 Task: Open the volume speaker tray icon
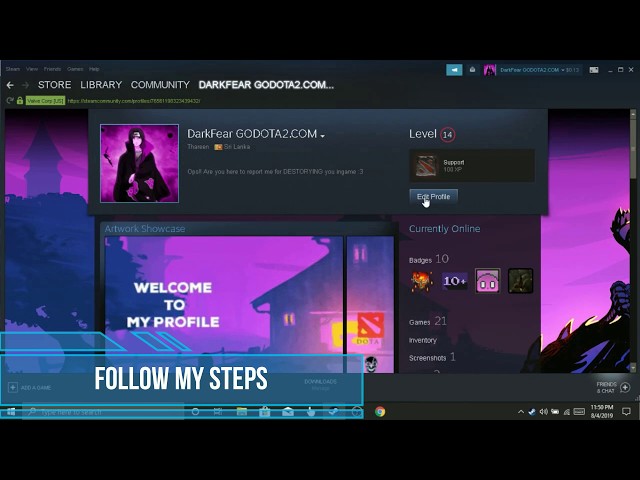click(543, 412)
